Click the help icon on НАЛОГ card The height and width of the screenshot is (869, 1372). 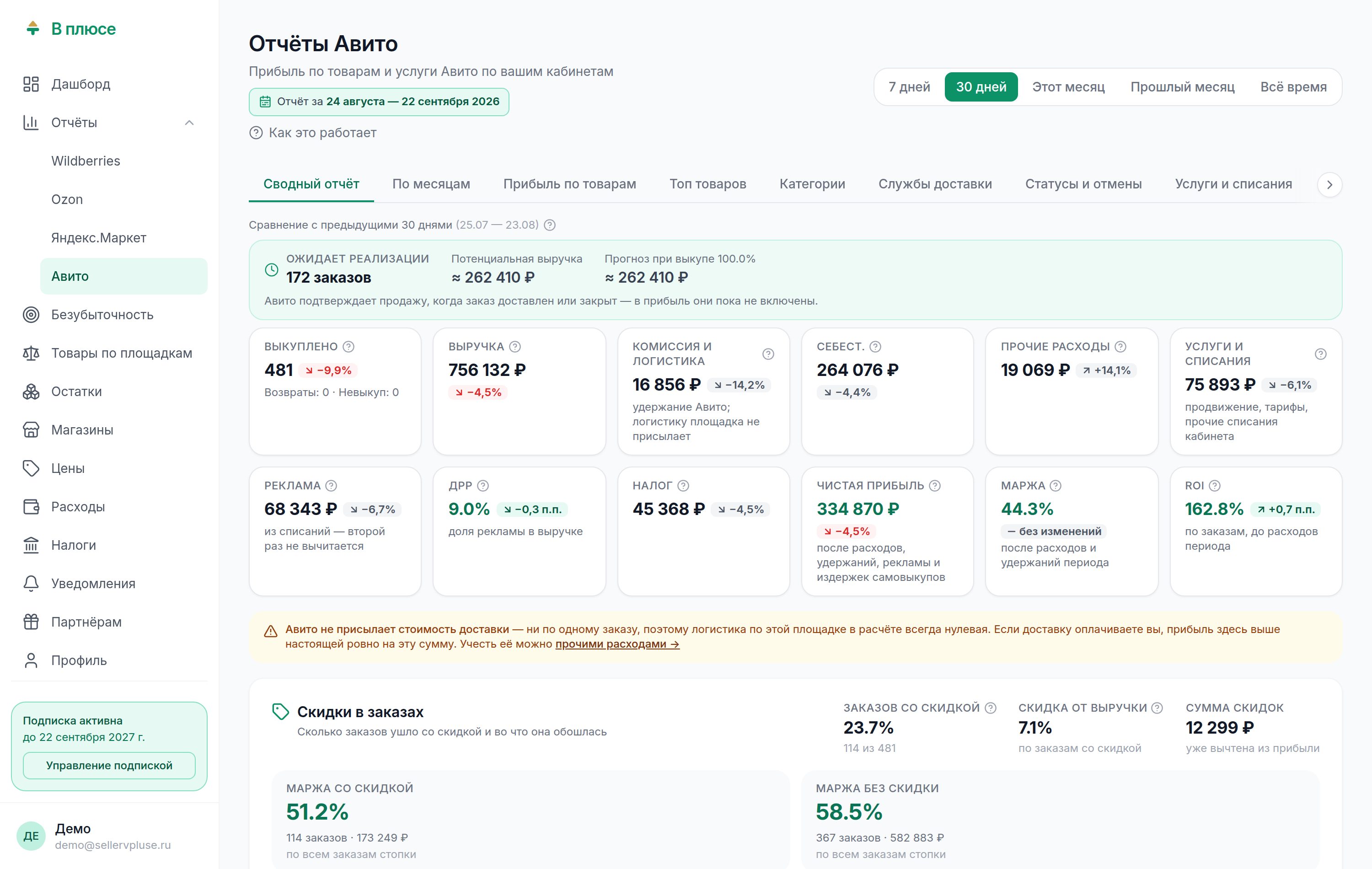[683, 486]
